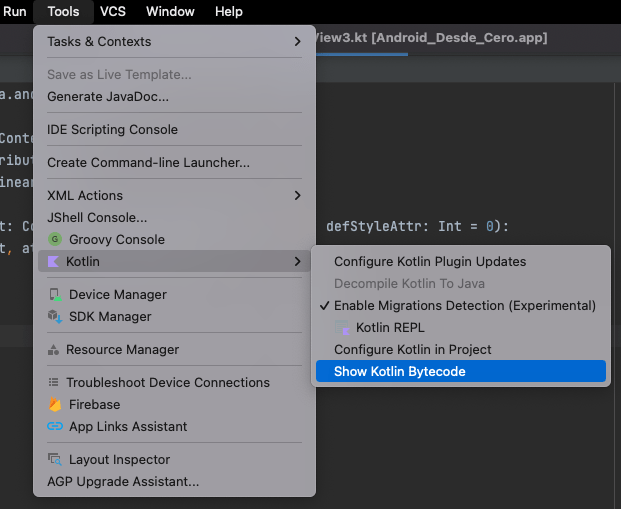Image resolution: width=621 pixels, height=509 pixels.
Task: Choose Configure Kotlin in Project
Action: pyautogui.click(x=461, y=349)
